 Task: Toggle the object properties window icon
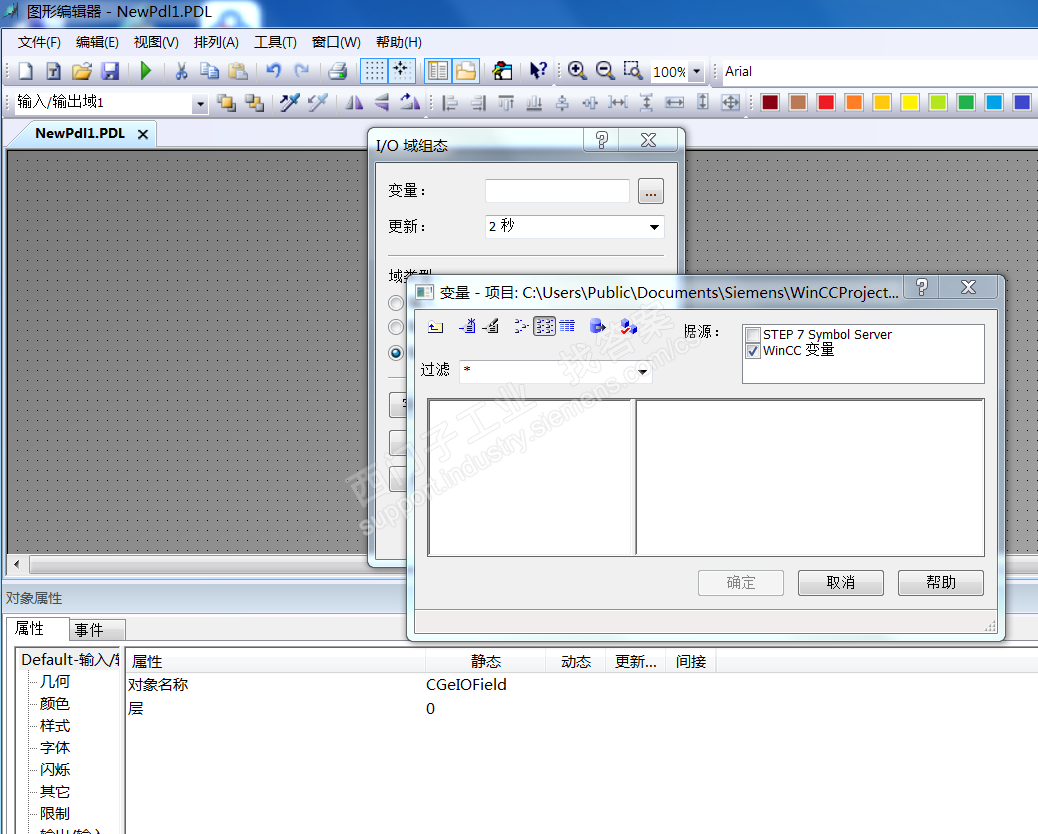tap(438, 71)
